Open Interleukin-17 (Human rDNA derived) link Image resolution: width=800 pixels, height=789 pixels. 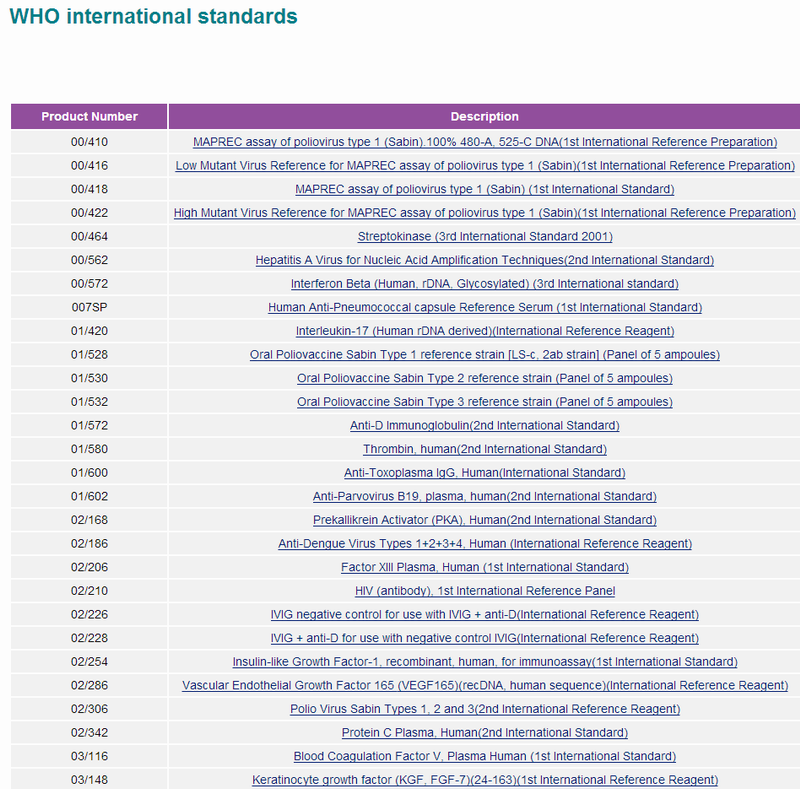point(485,331)
